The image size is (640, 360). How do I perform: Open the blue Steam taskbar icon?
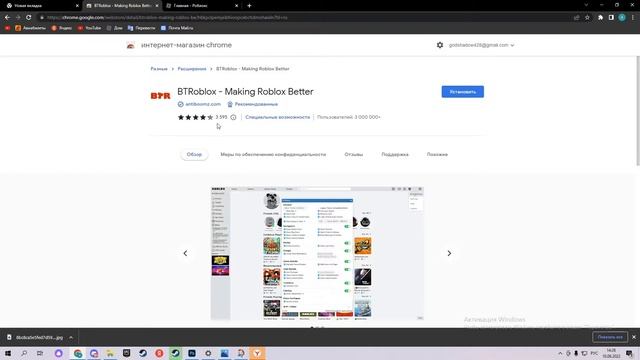point(143,353)
